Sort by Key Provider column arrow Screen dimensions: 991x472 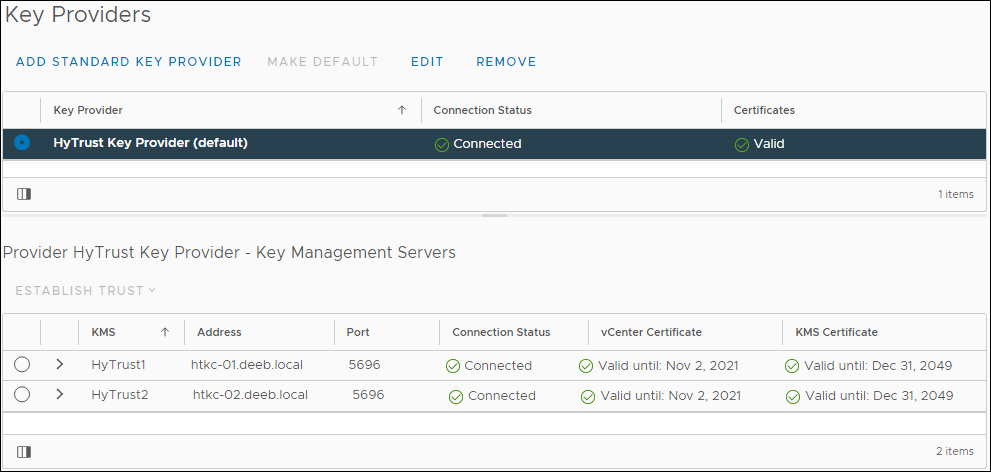pos(401,110)
